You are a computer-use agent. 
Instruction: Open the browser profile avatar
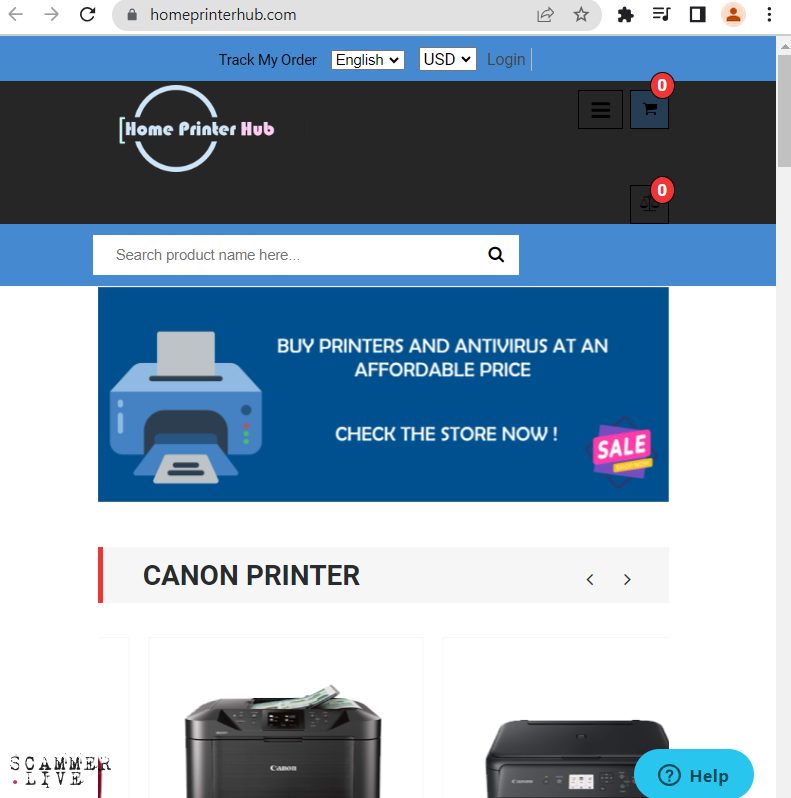(x=733, y=14)
